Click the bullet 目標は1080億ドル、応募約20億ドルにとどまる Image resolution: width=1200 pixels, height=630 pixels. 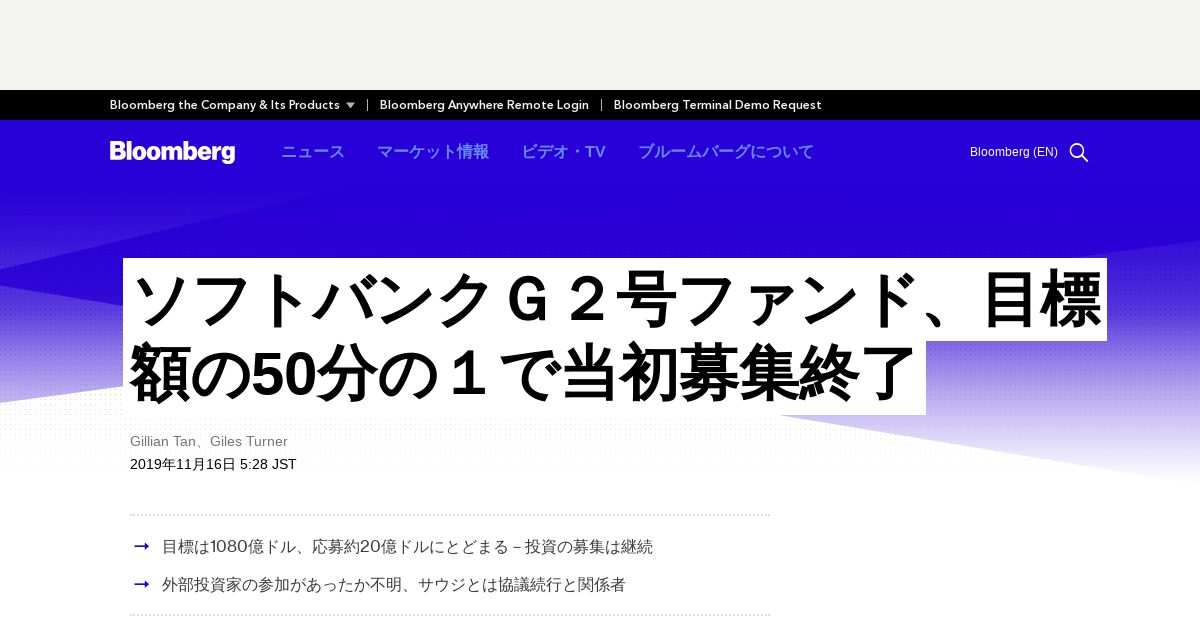(407, 547)
